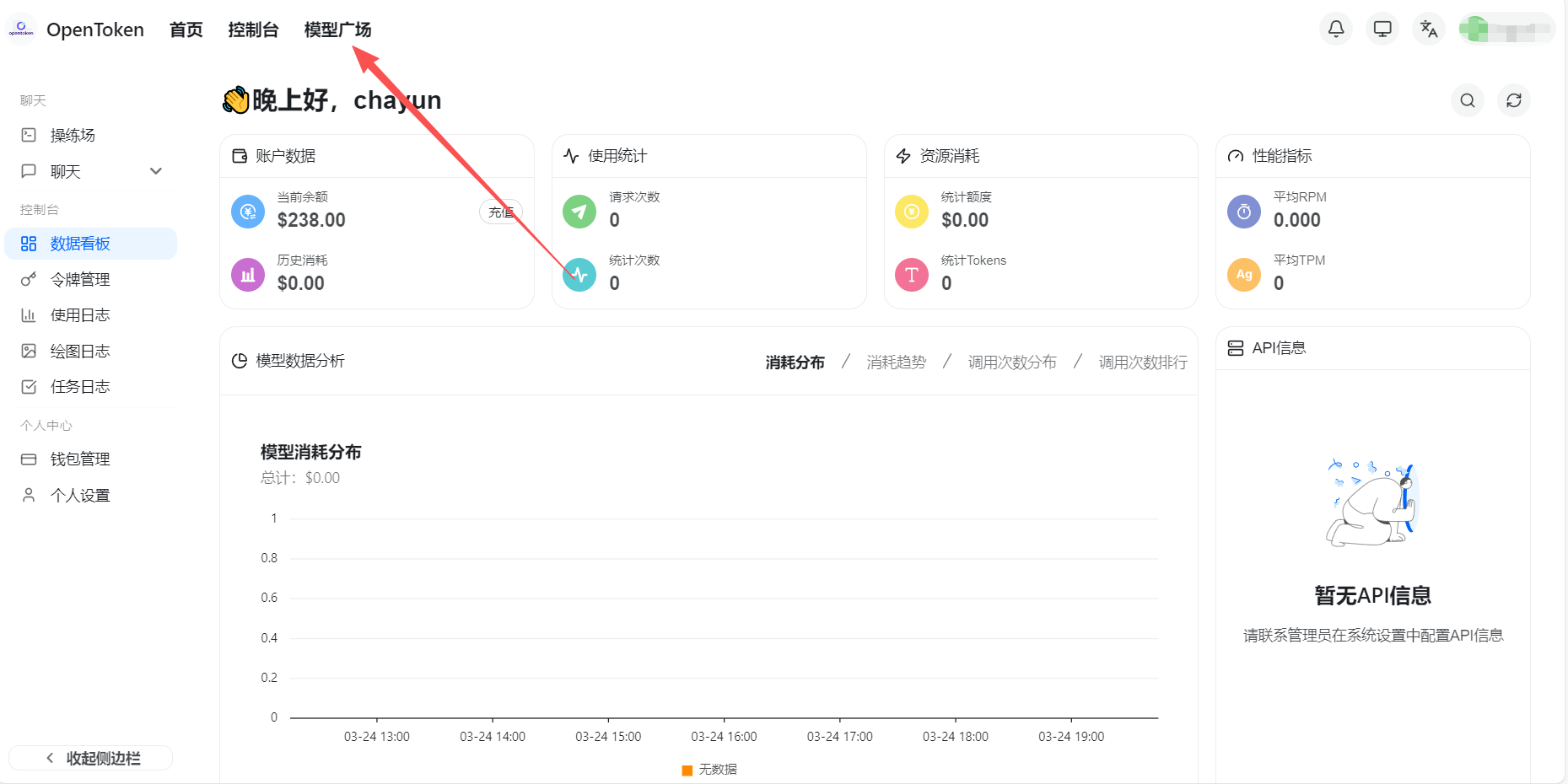The image size is (1568, 784).
Task: Click the 统计Tokens pink T icon
Action: [x=912, y=275]
